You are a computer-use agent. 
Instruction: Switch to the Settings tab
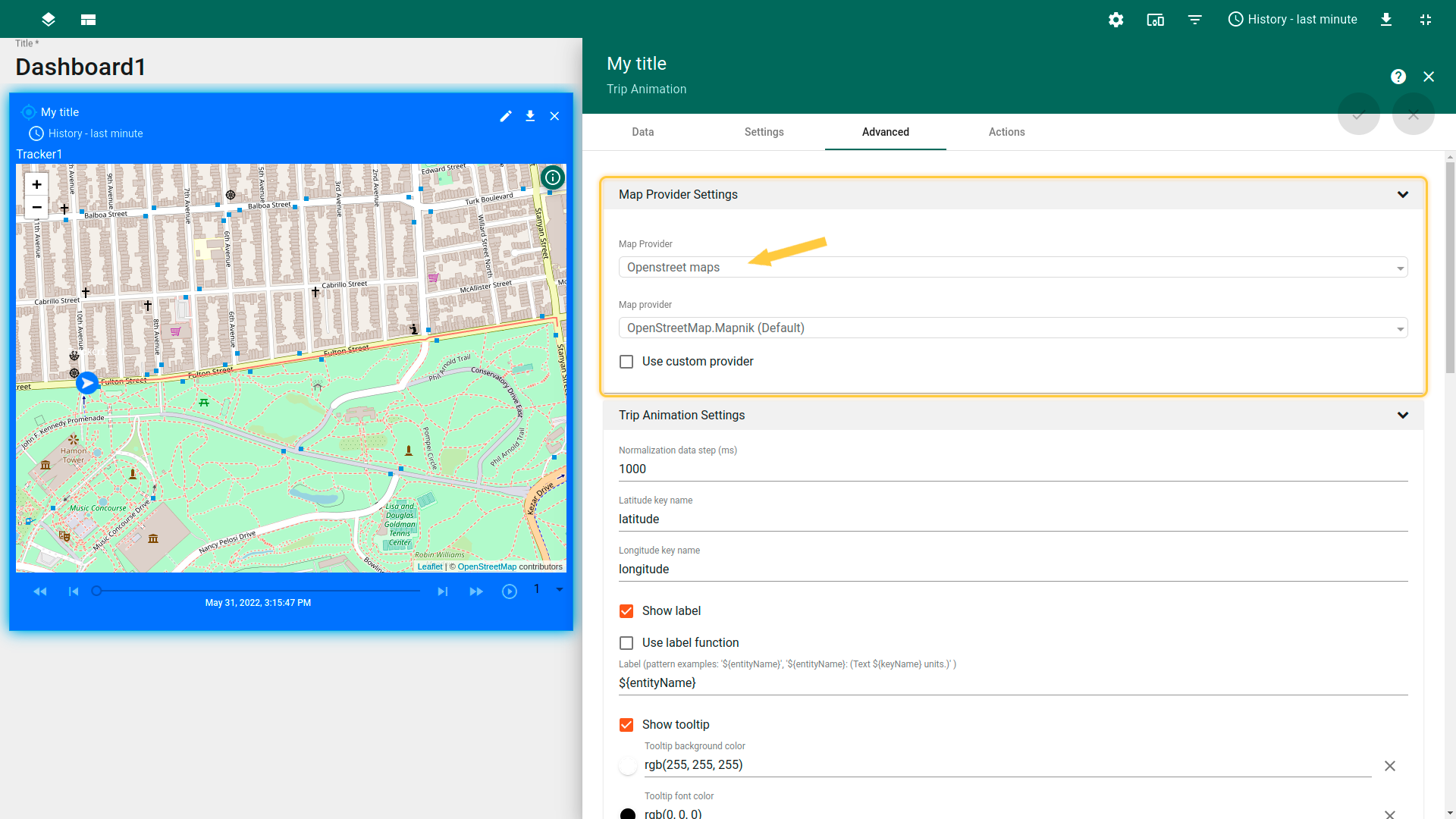click(x=764, y=132)
